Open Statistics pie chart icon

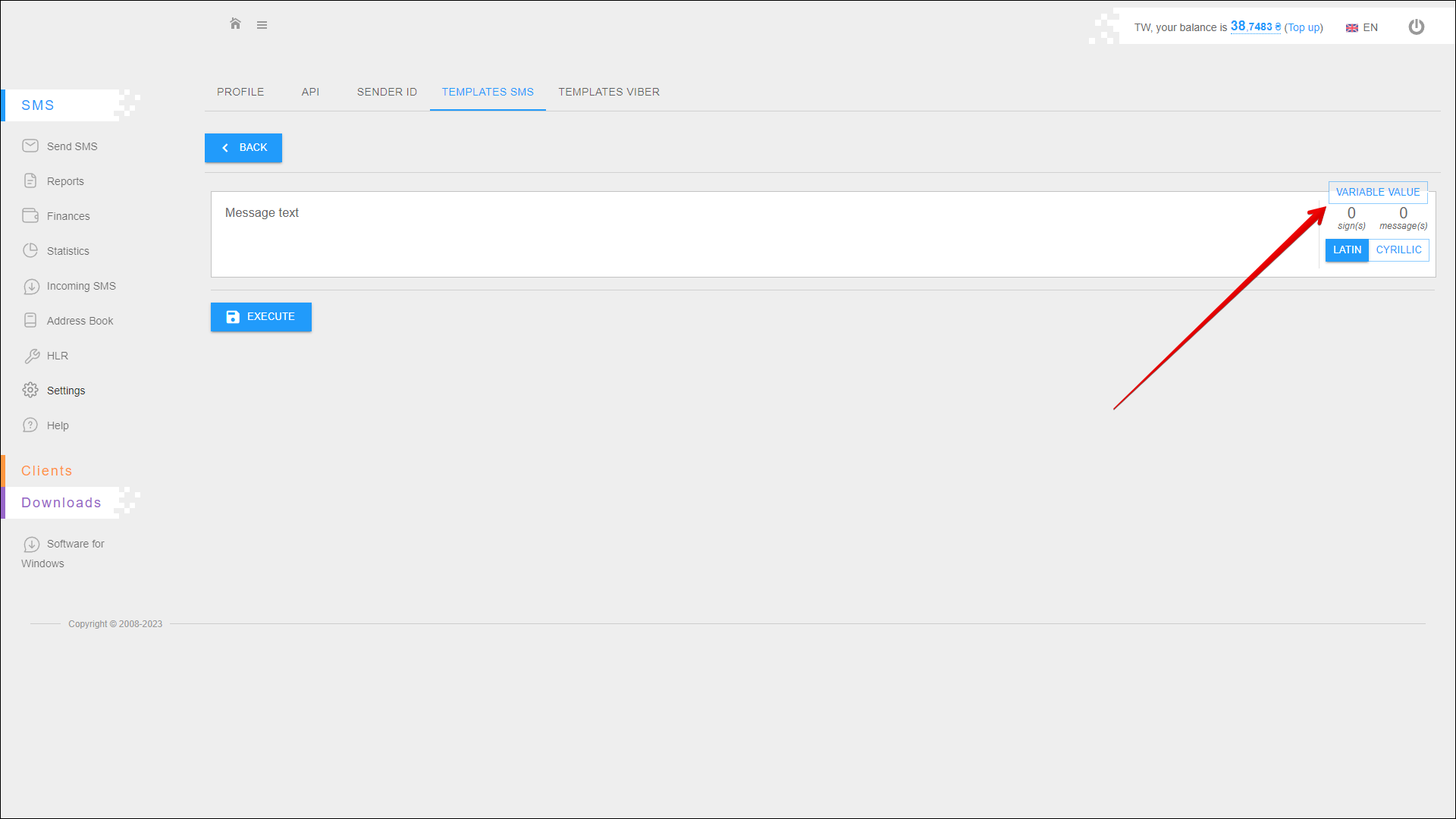[x=30, y=250]
